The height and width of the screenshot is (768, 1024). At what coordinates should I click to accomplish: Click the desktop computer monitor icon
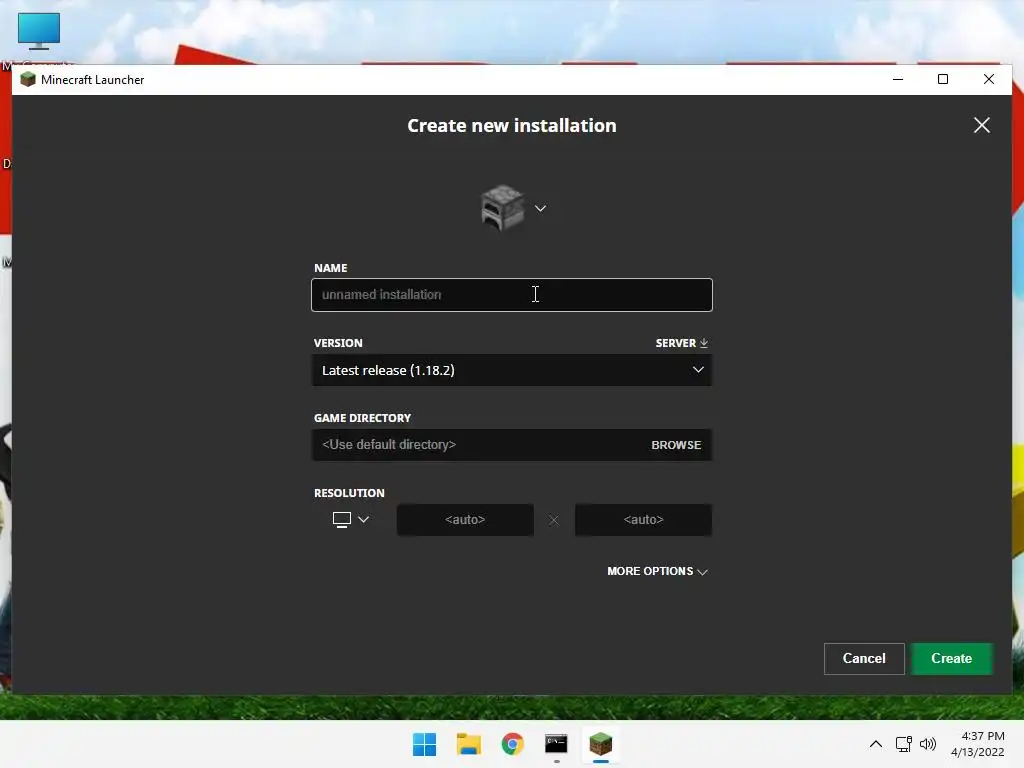tap(39, 31)
